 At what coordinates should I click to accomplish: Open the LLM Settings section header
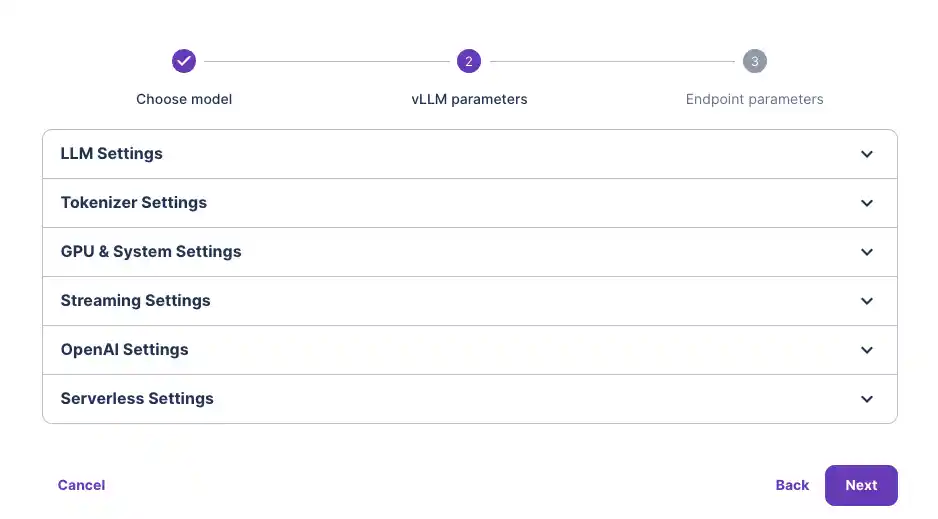pyautogui.click(x=112, y=154)
